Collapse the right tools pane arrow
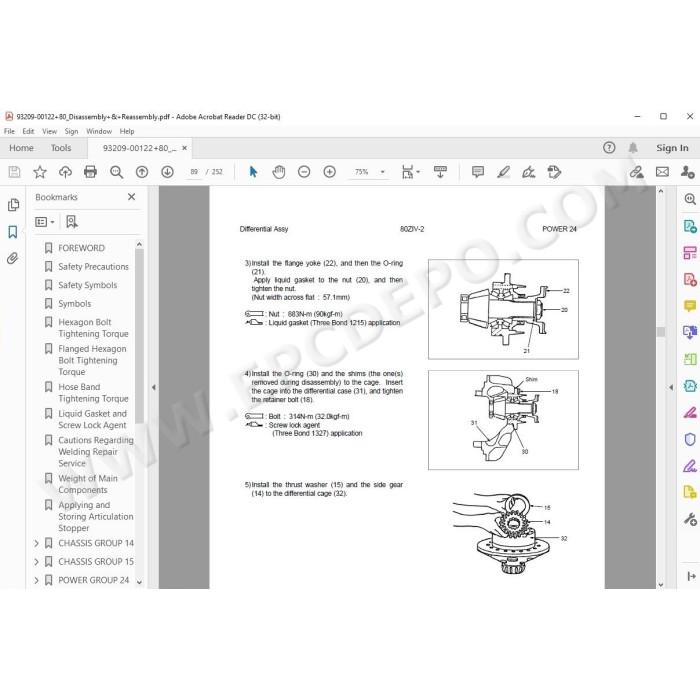The image size is (700, 700). point(671,388)
